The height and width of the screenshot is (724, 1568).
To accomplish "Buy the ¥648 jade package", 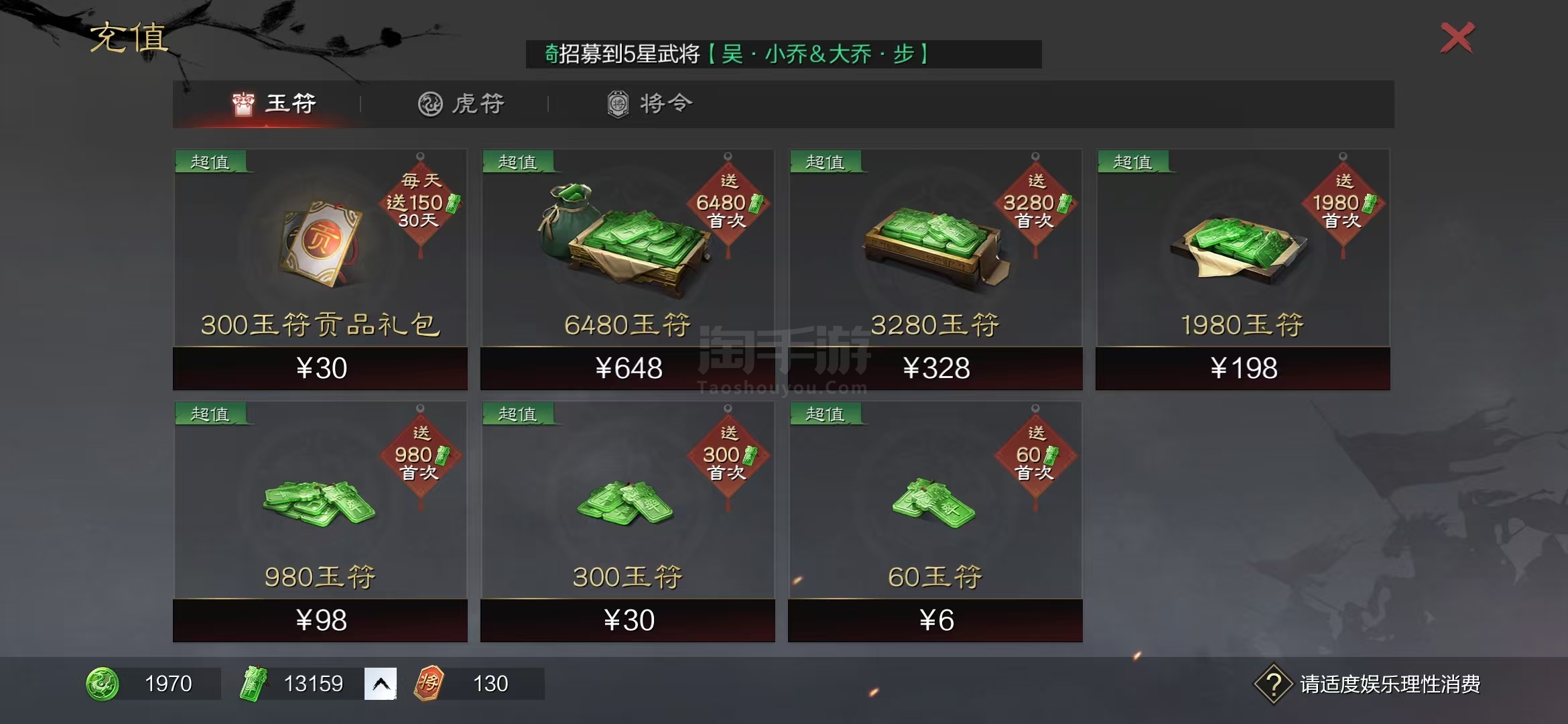I will (x=628, y=368).
